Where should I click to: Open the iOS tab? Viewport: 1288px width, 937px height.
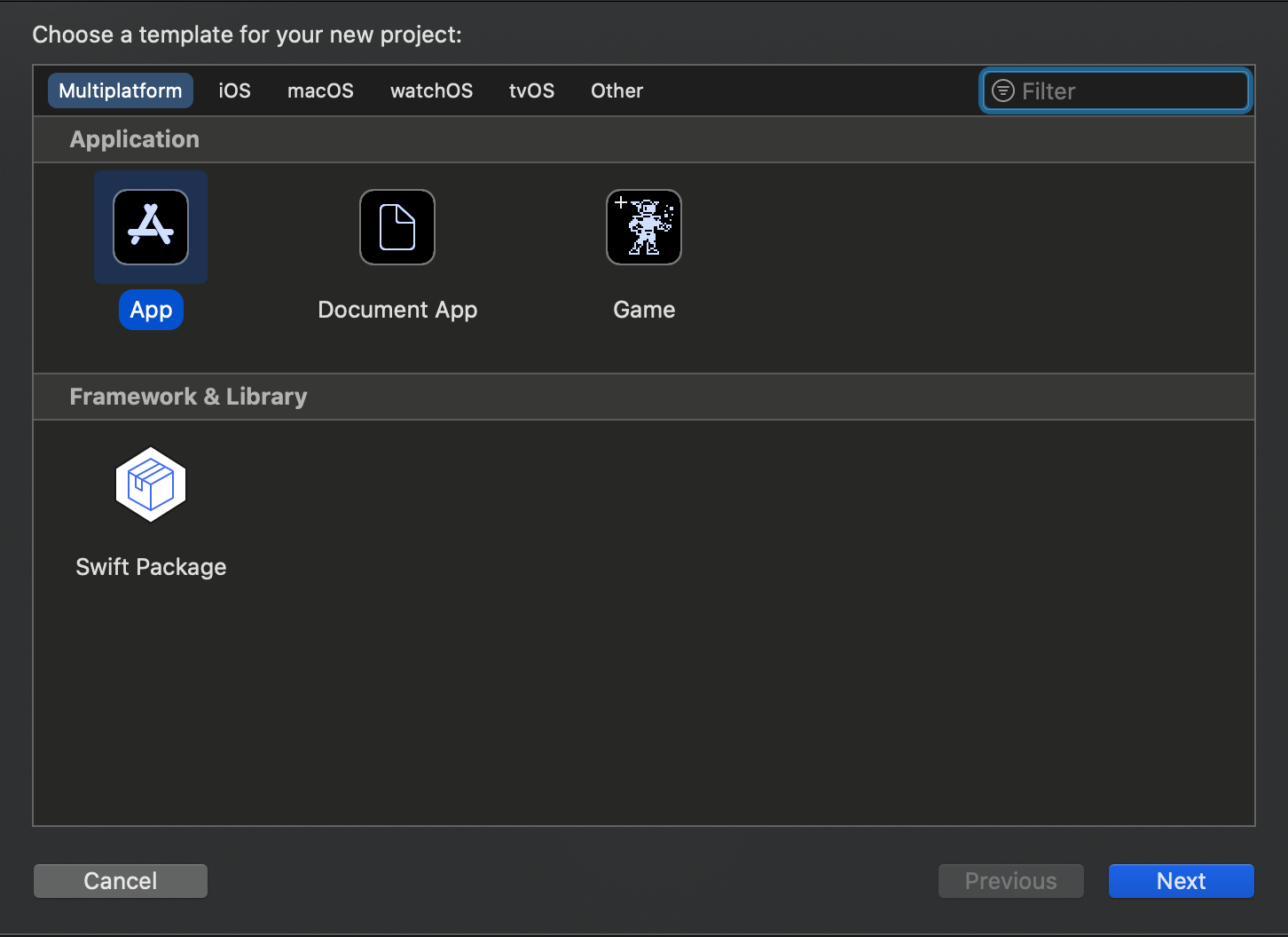[x=235, y=91]
